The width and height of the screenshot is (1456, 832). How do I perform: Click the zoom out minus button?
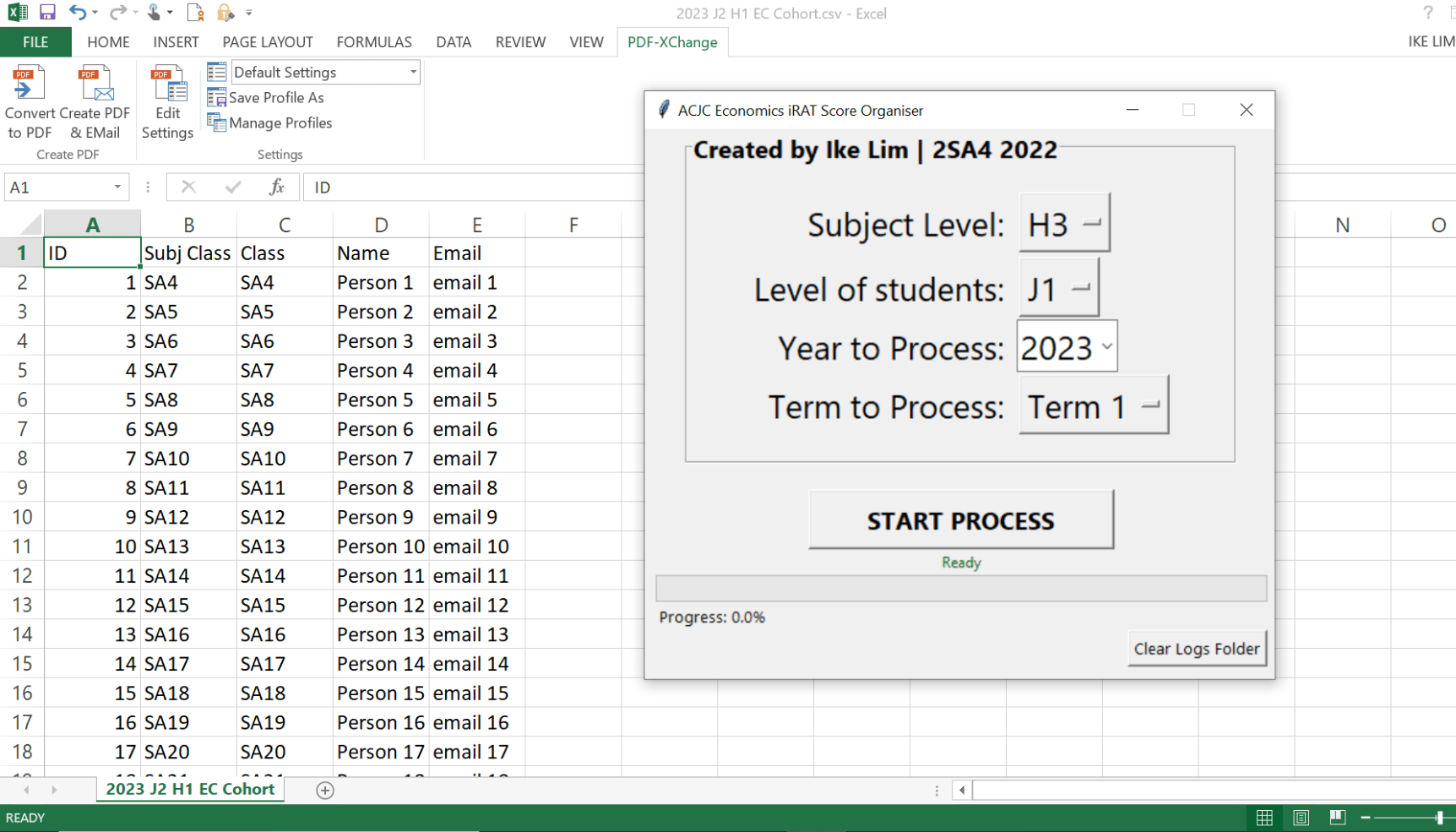tap(1366, 818)
